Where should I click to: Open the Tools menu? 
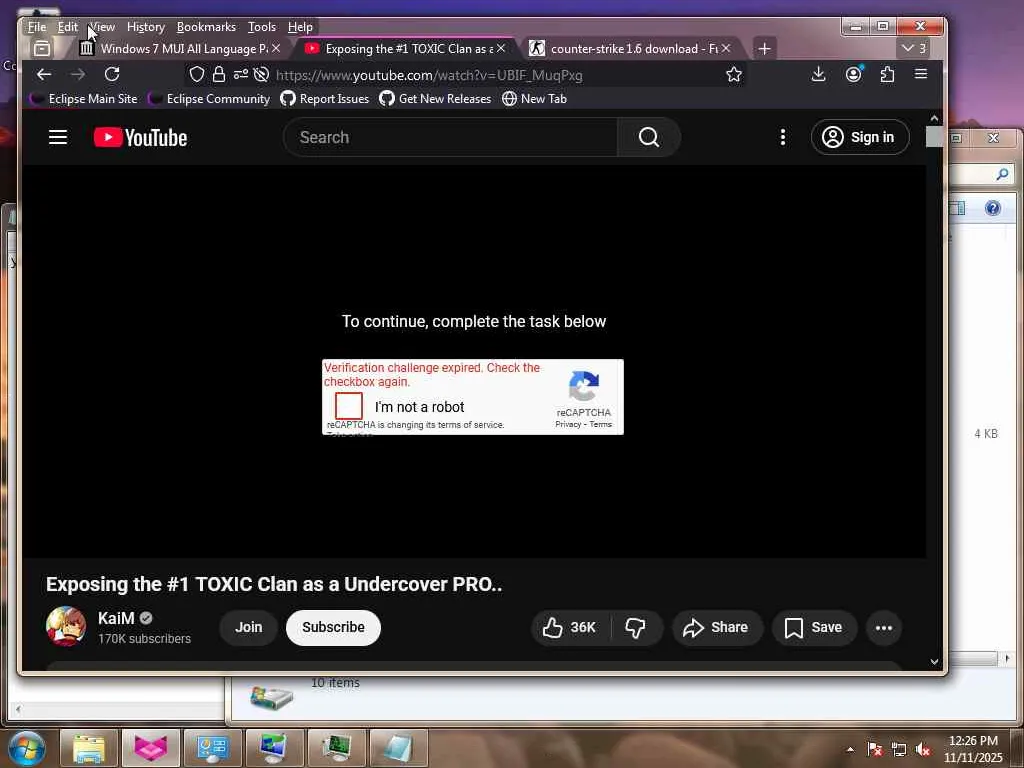click(x=262, y=27)
